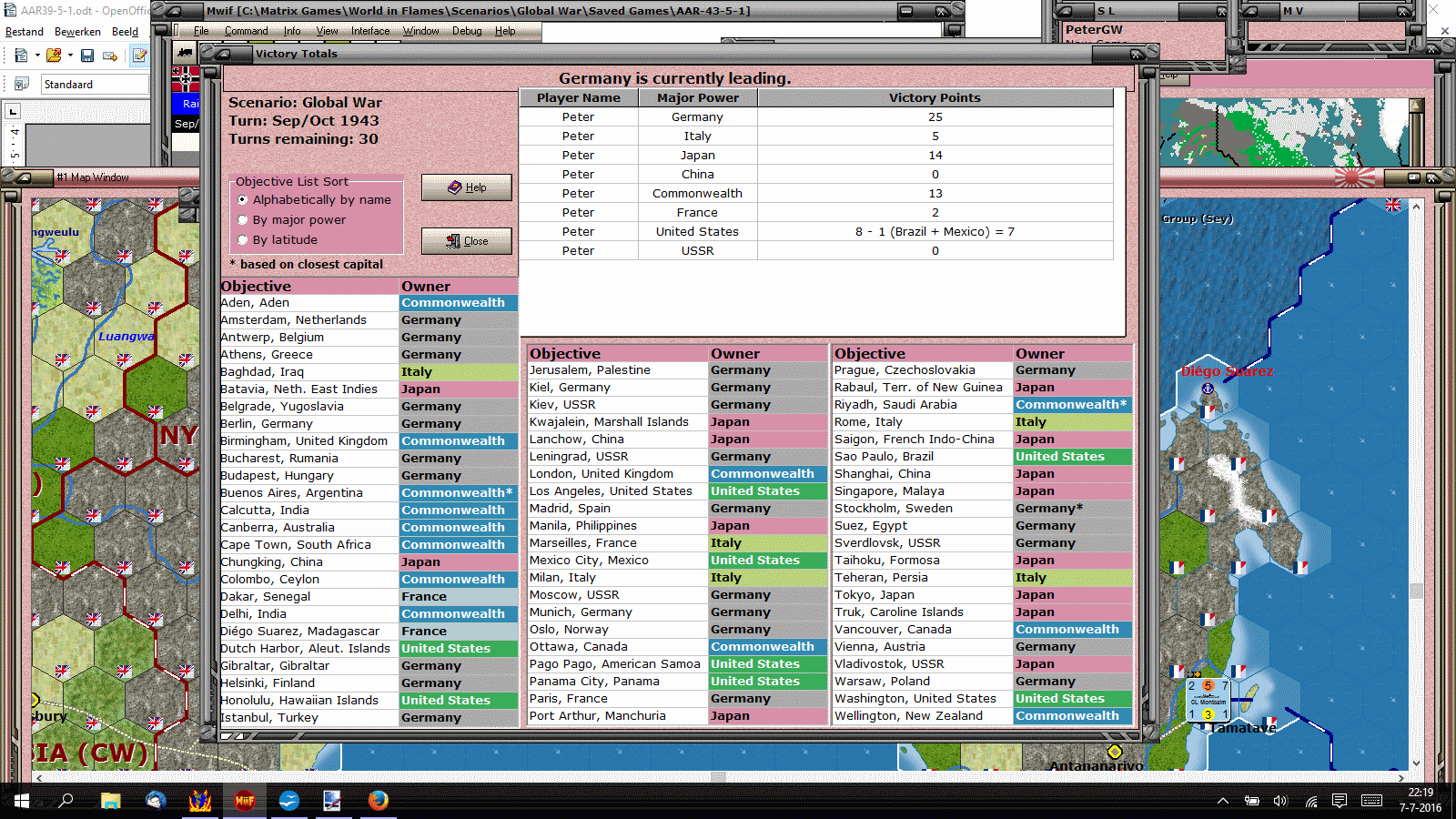Open the Interface menu in Mwif
The height and width of the screenshot is (819, 1456).
point(370,31)
